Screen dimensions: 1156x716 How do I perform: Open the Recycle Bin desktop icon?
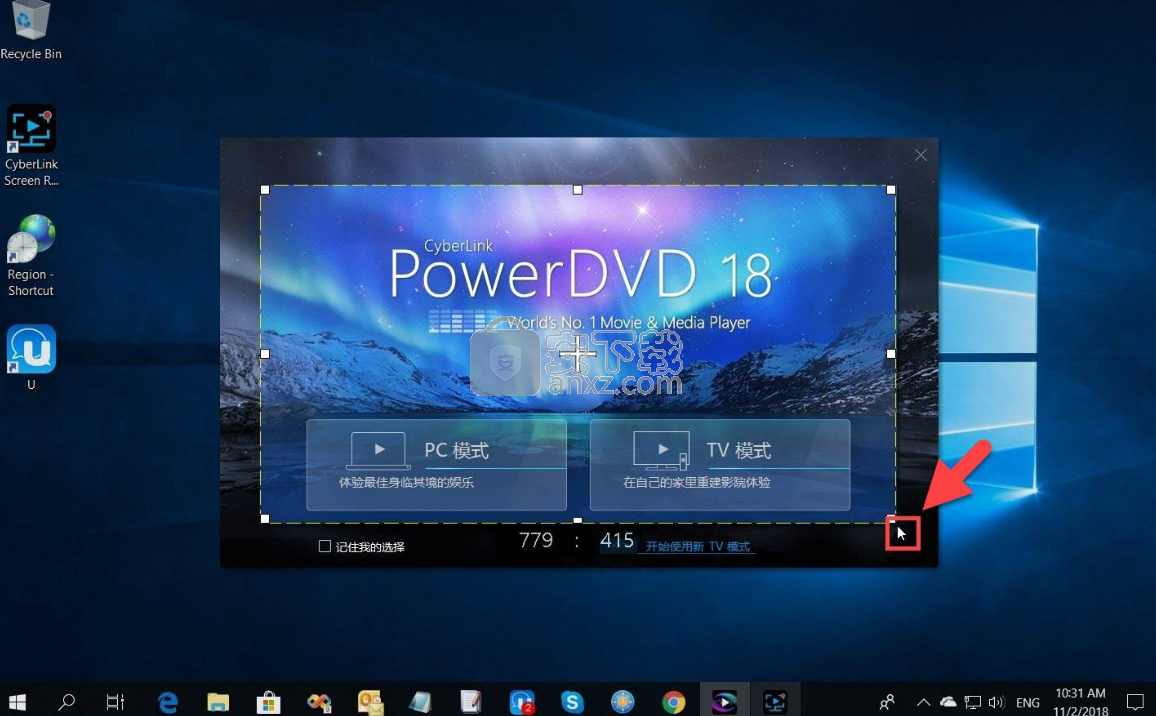coord(31,31)
